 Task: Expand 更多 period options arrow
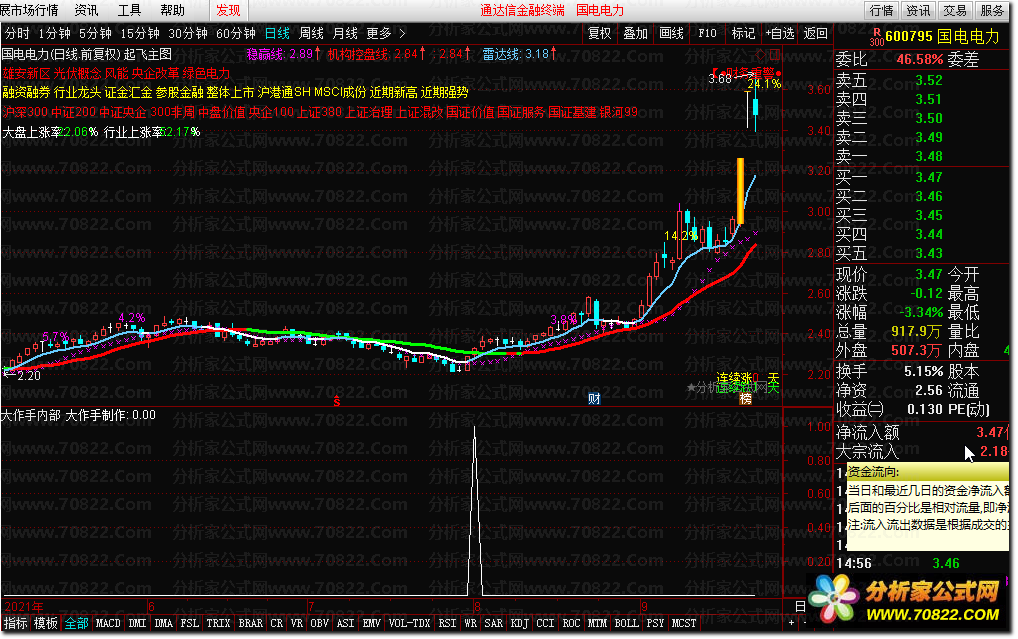[x=402, y=33]
